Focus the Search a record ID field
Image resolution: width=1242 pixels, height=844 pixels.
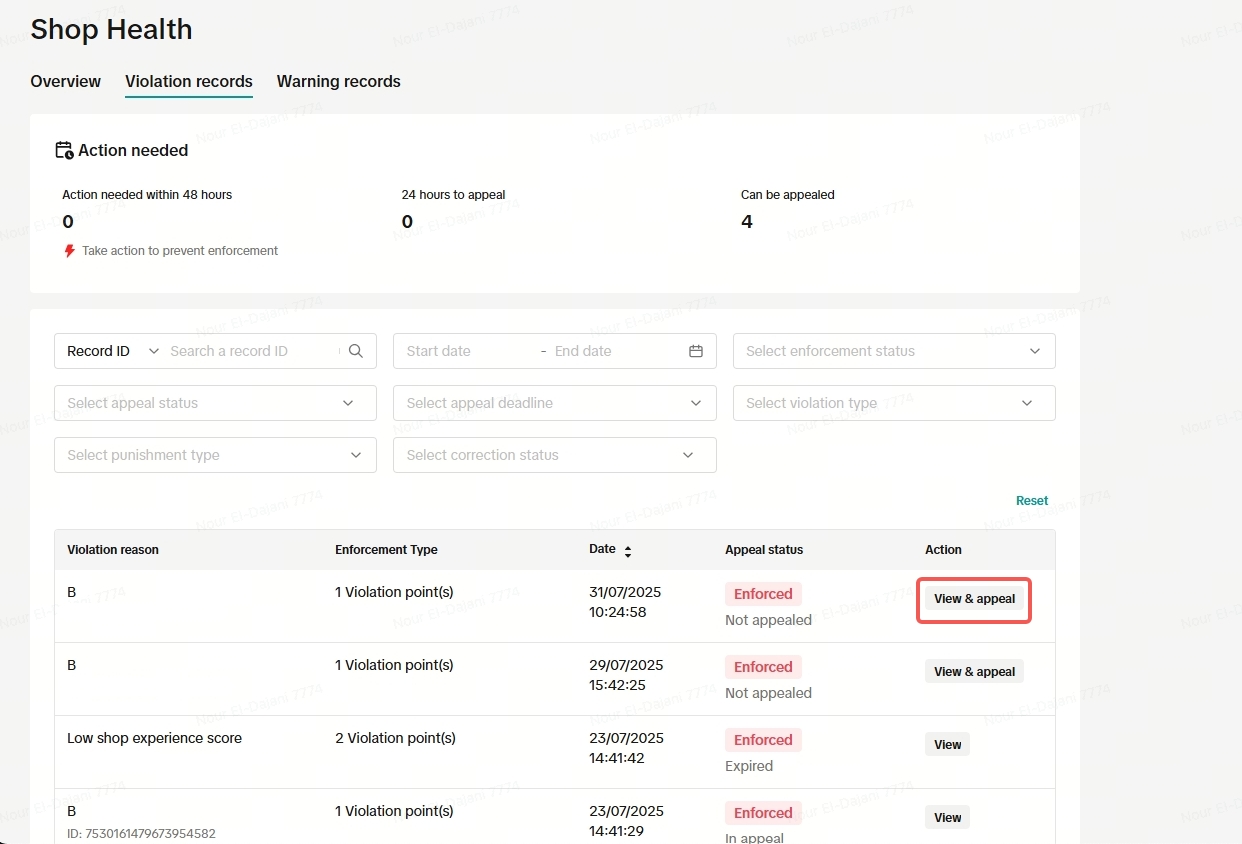(x=254, y=351)
